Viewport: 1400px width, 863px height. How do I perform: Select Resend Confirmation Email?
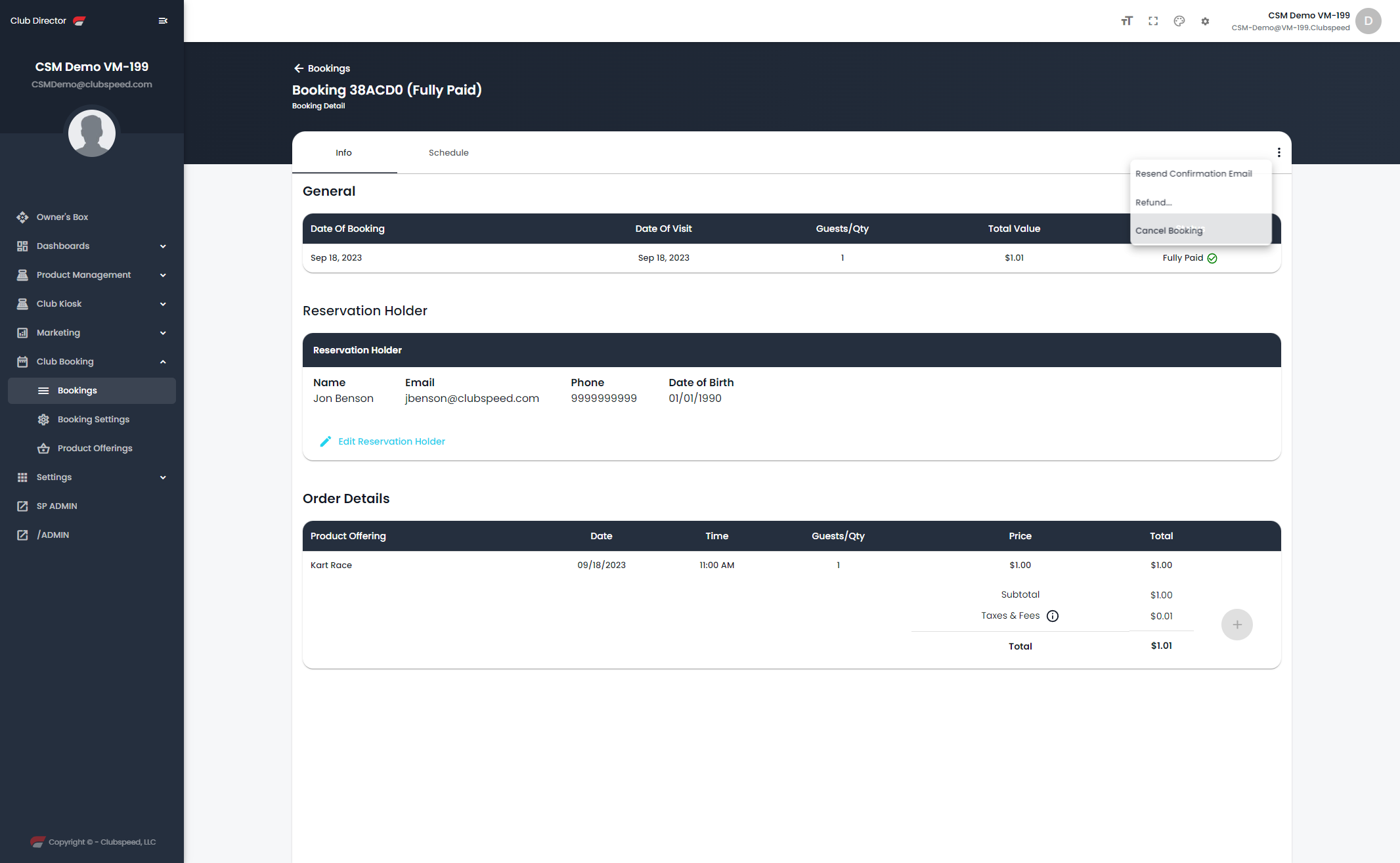coord(1200,174)
